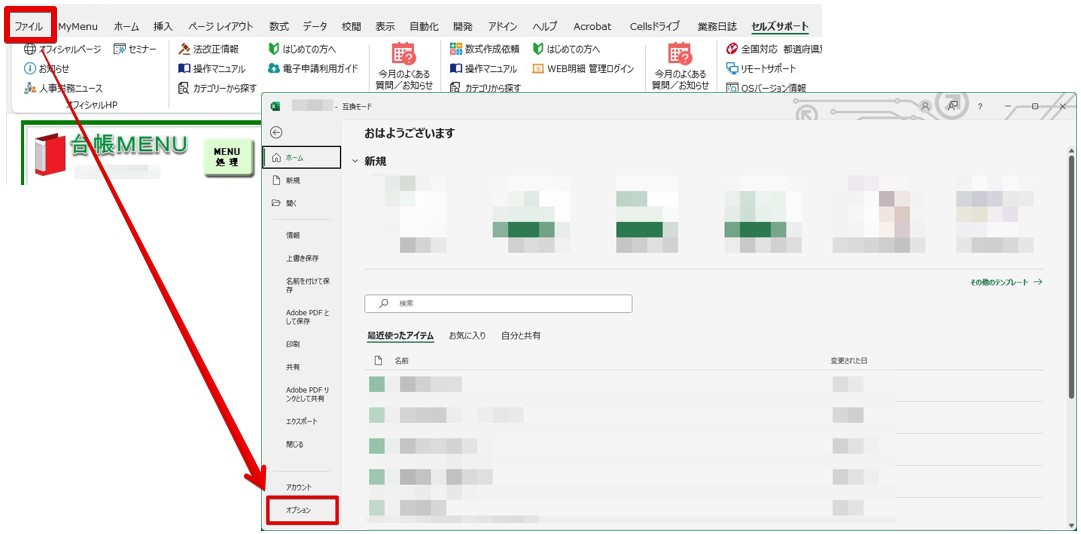The image size is (1081, 534).
Task: Open the ホーム ribbon tab in the Excel window
Action: [126, 27]
